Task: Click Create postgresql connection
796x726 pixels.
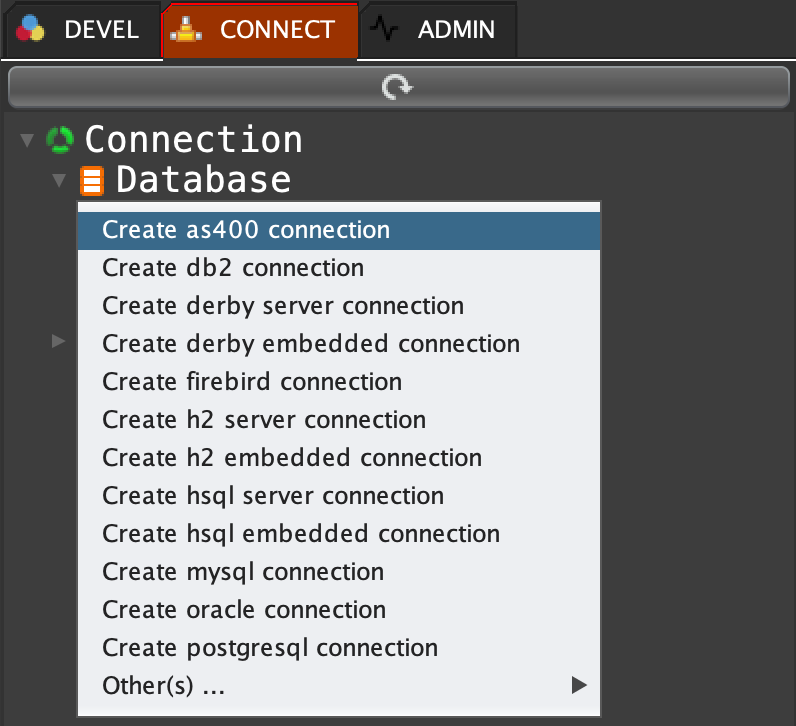Action: [270, 648]
